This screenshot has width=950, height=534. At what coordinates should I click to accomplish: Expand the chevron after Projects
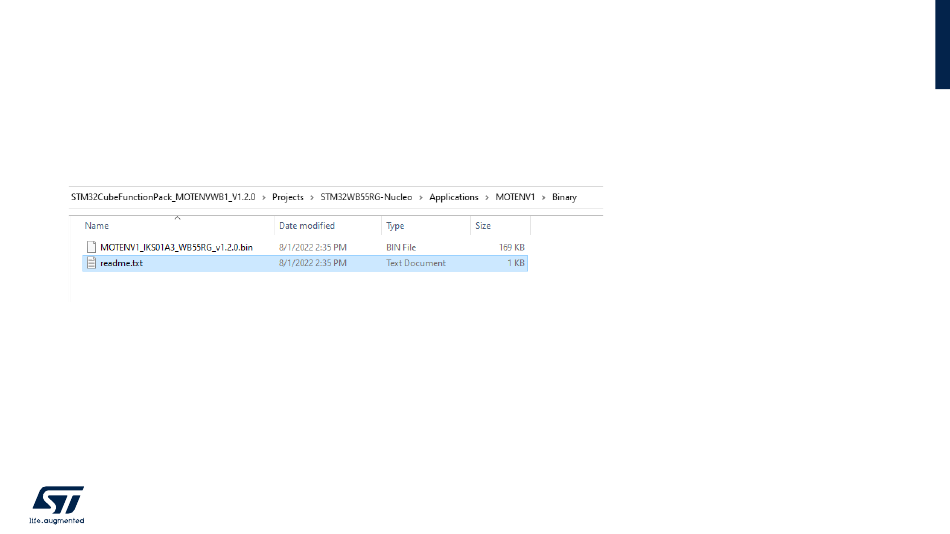point(312,198)
